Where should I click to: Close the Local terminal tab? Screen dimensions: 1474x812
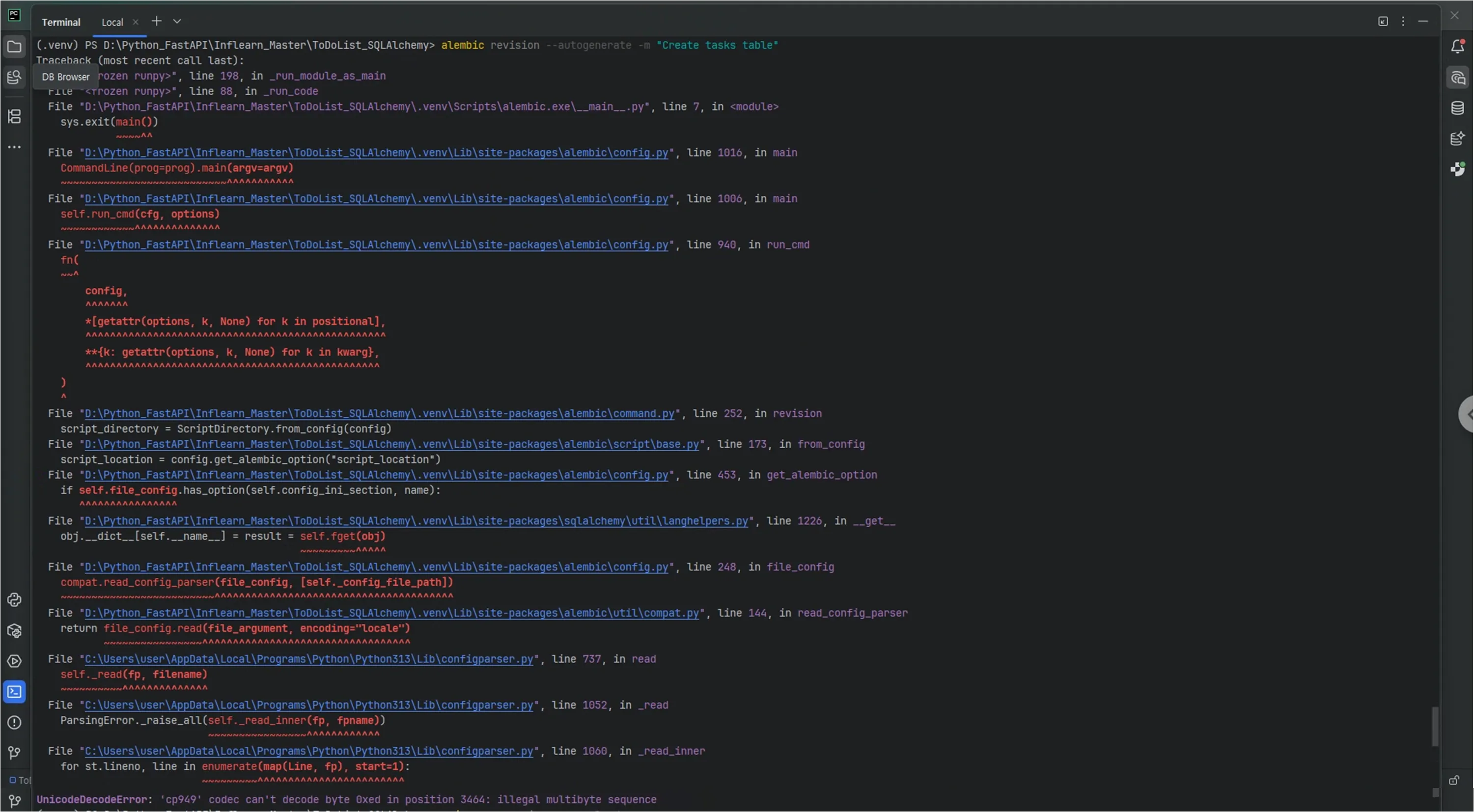click(x=136, y=22)
